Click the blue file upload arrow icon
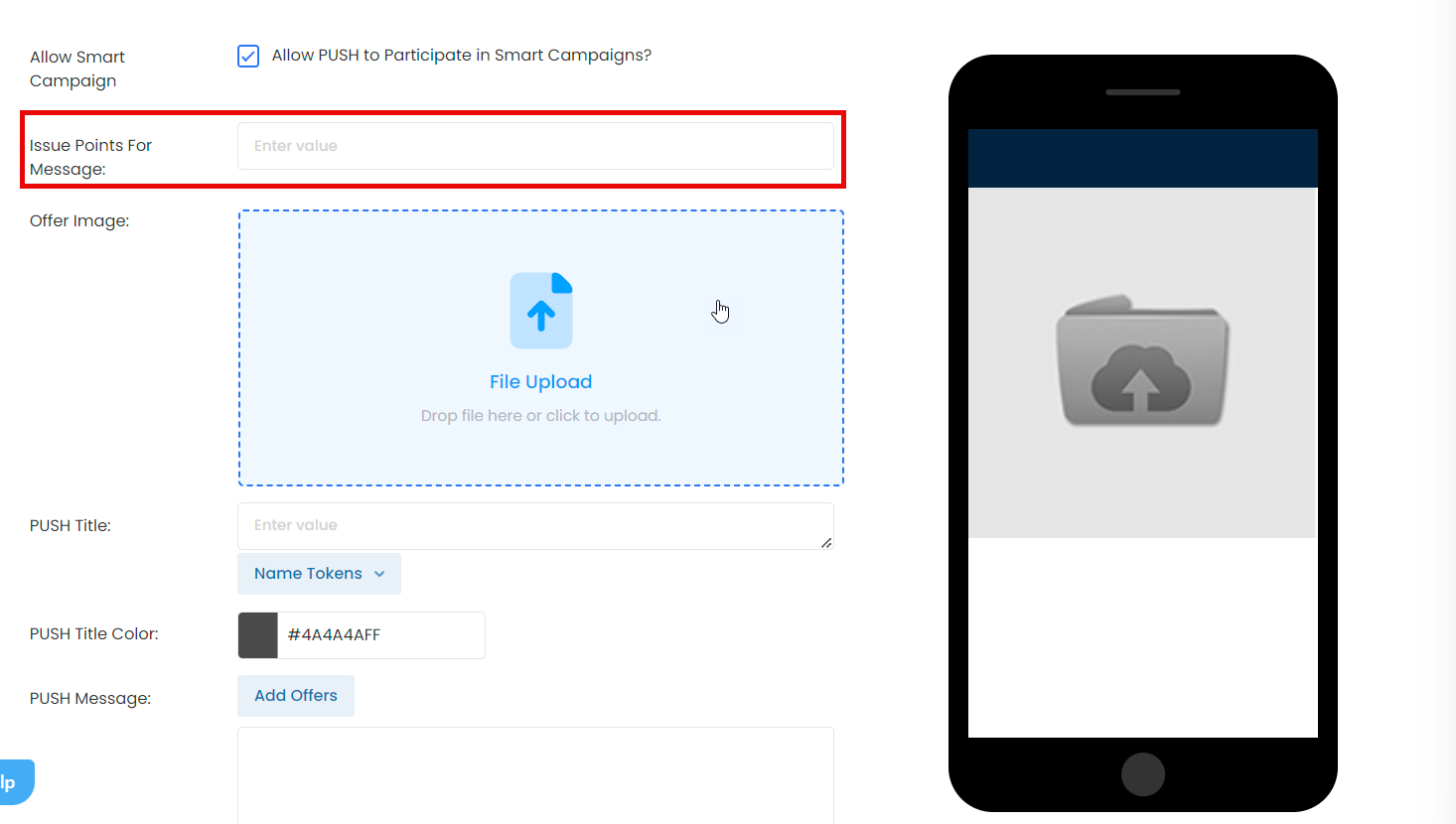 (x=541, y=311)
